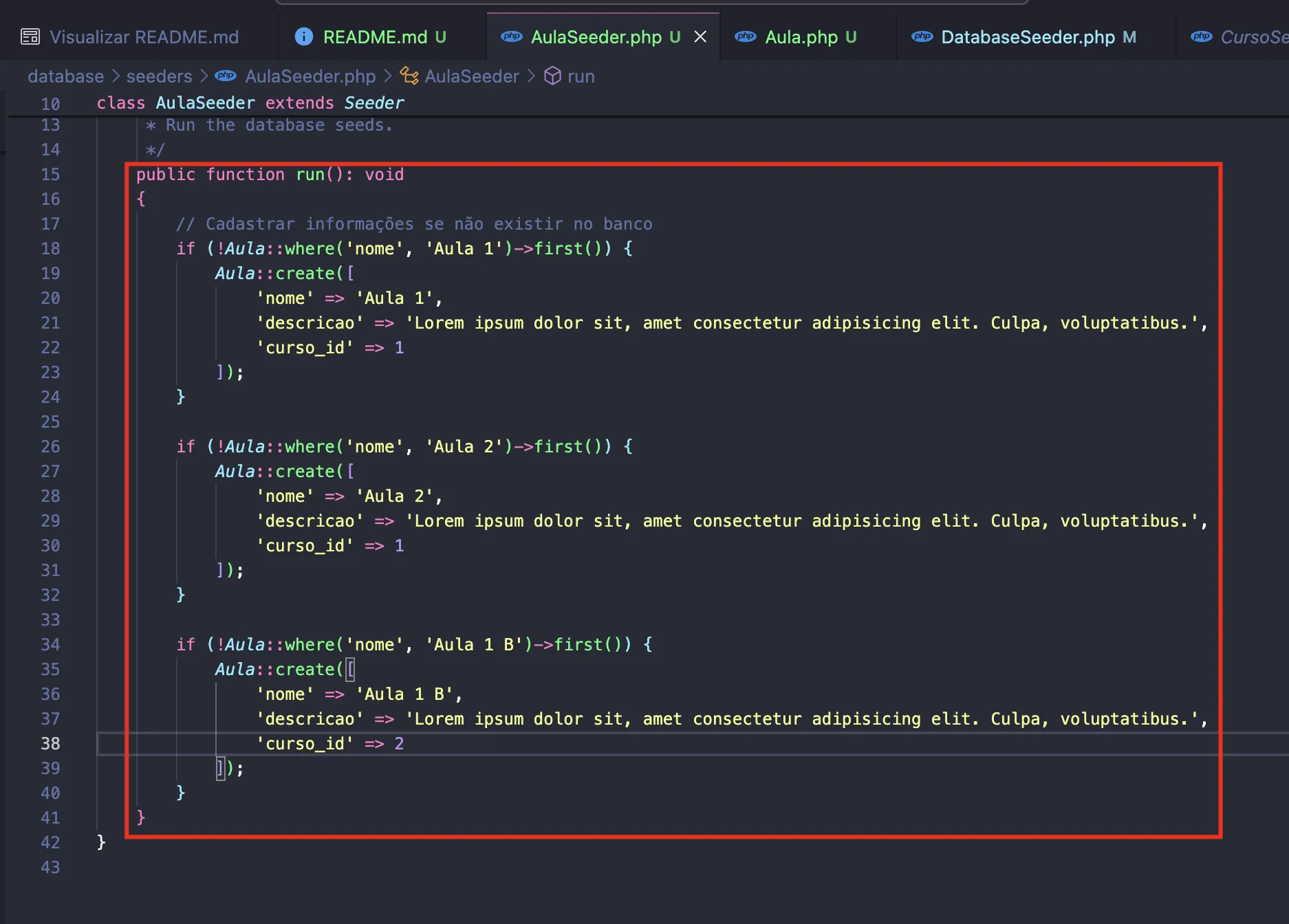Viewport: 1289px width, 924px height.
Task: Click the AulaSeeder.php file breadcrumb
Action: [x=310, y=76]
